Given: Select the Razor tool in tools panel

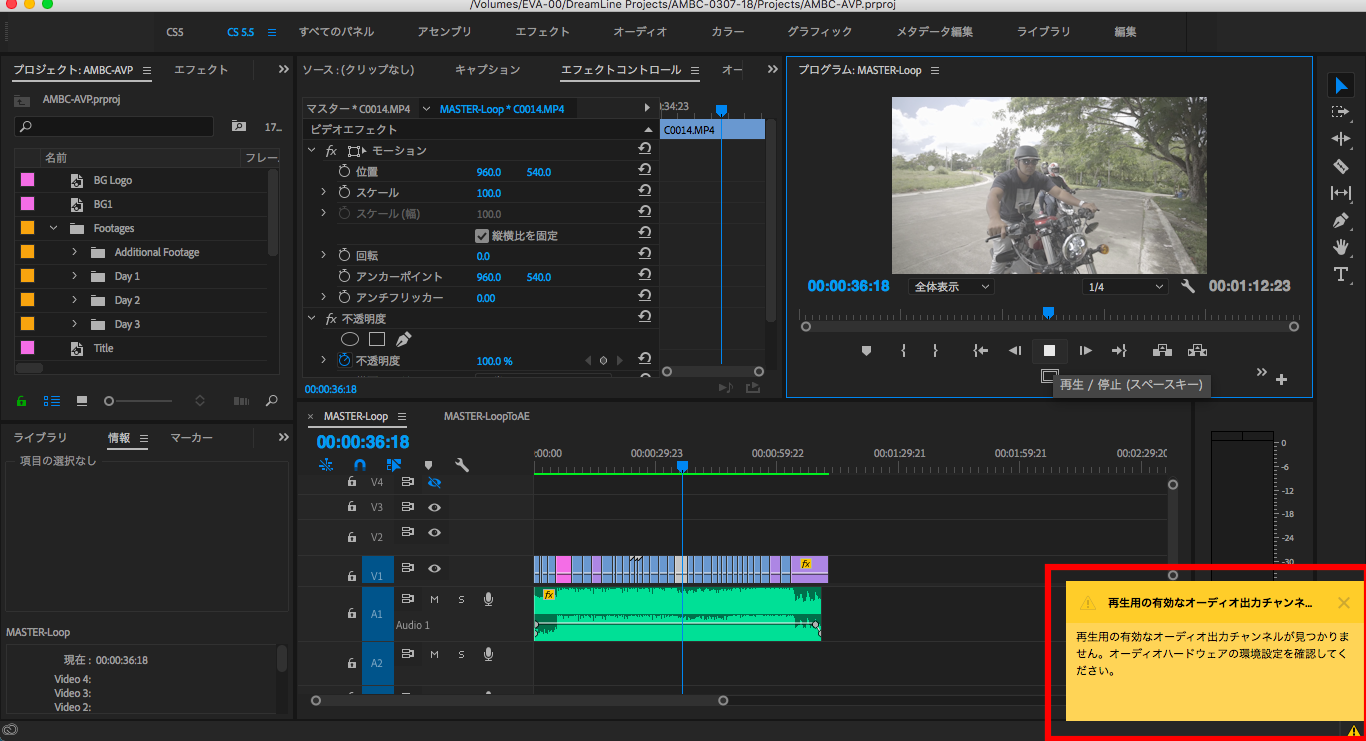Looking at the screenshot, I should (1341, 166).
